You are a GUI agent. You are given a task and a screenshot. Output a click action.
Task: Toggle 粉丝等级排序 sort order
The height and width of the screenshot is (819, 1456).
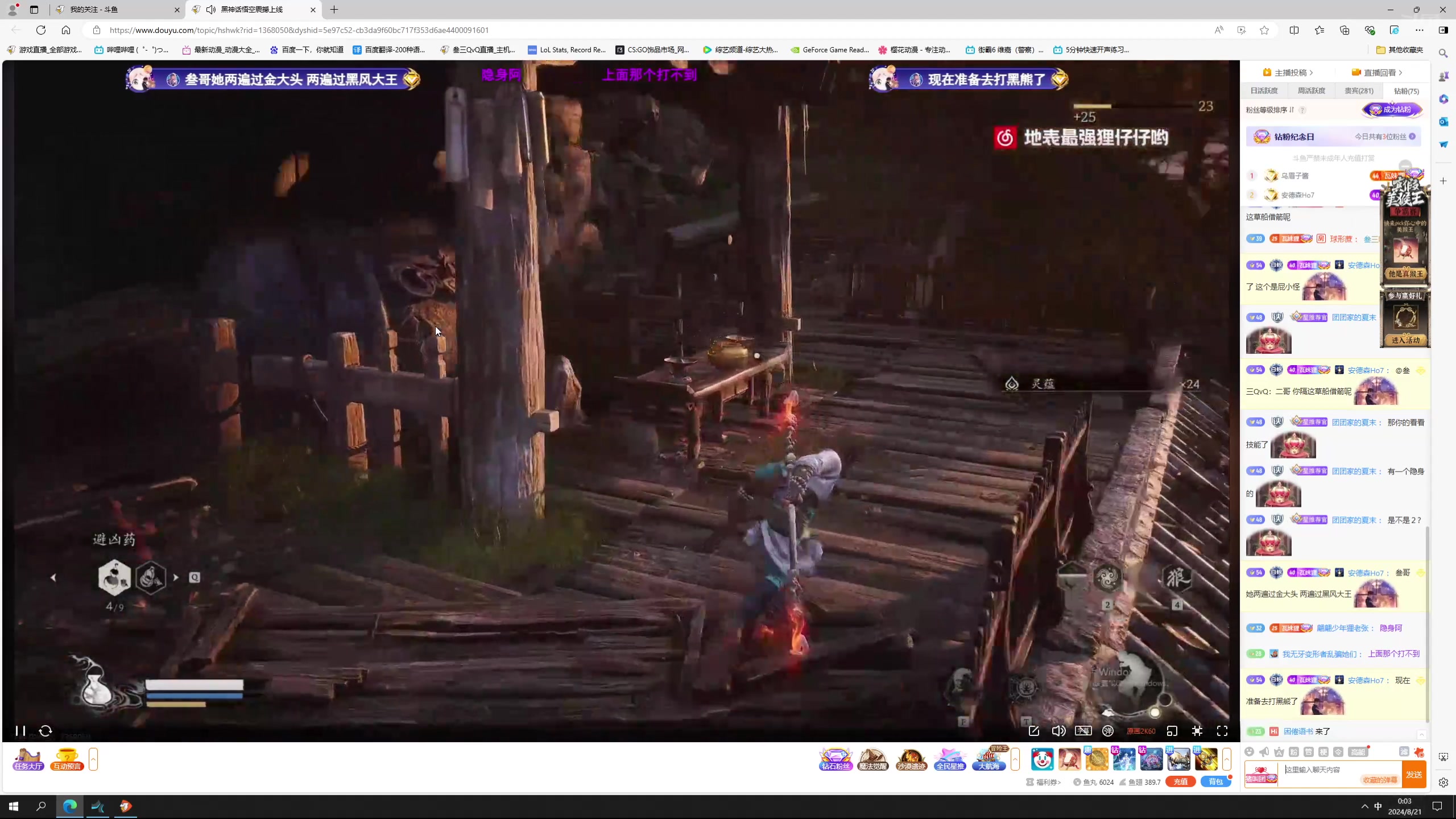[1270, 110]
